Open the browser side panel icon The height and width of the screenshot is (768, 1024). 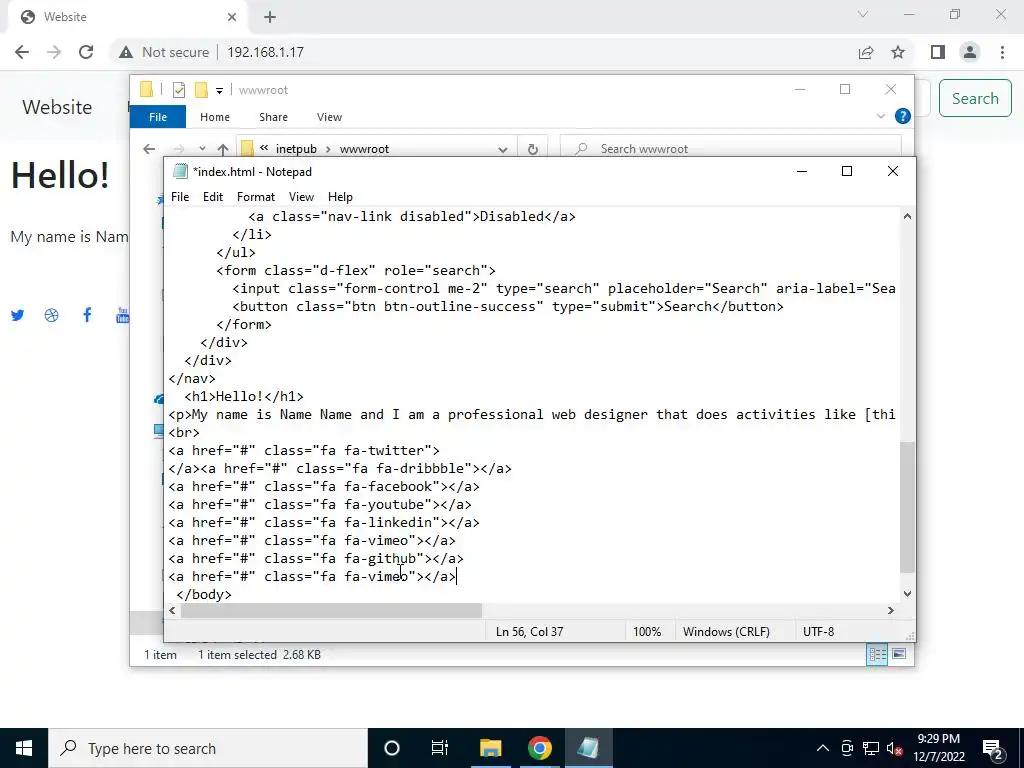pyautogui.click(x=938, y=52)
